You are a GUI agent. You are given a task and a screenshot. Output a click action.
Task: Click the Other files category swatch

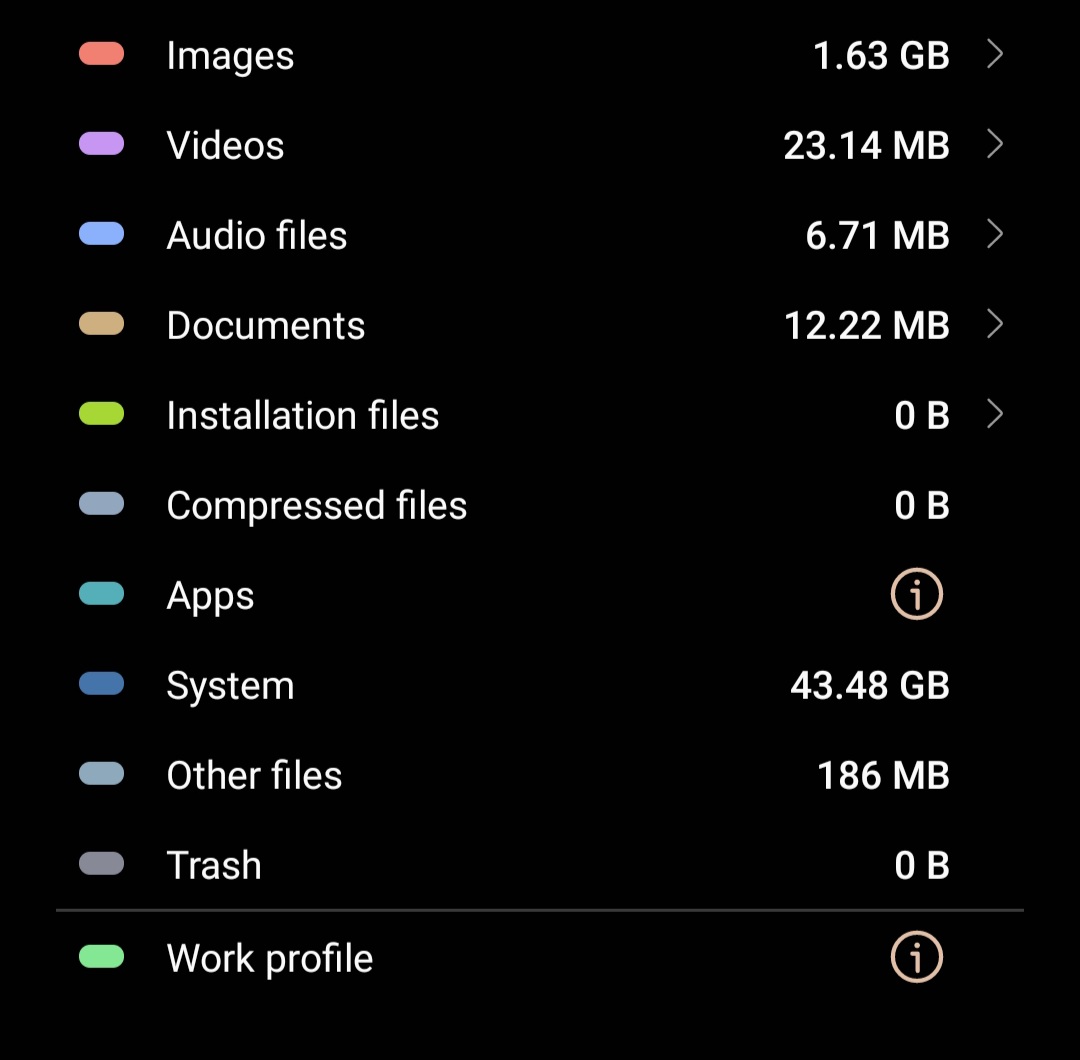pos(101,774)
